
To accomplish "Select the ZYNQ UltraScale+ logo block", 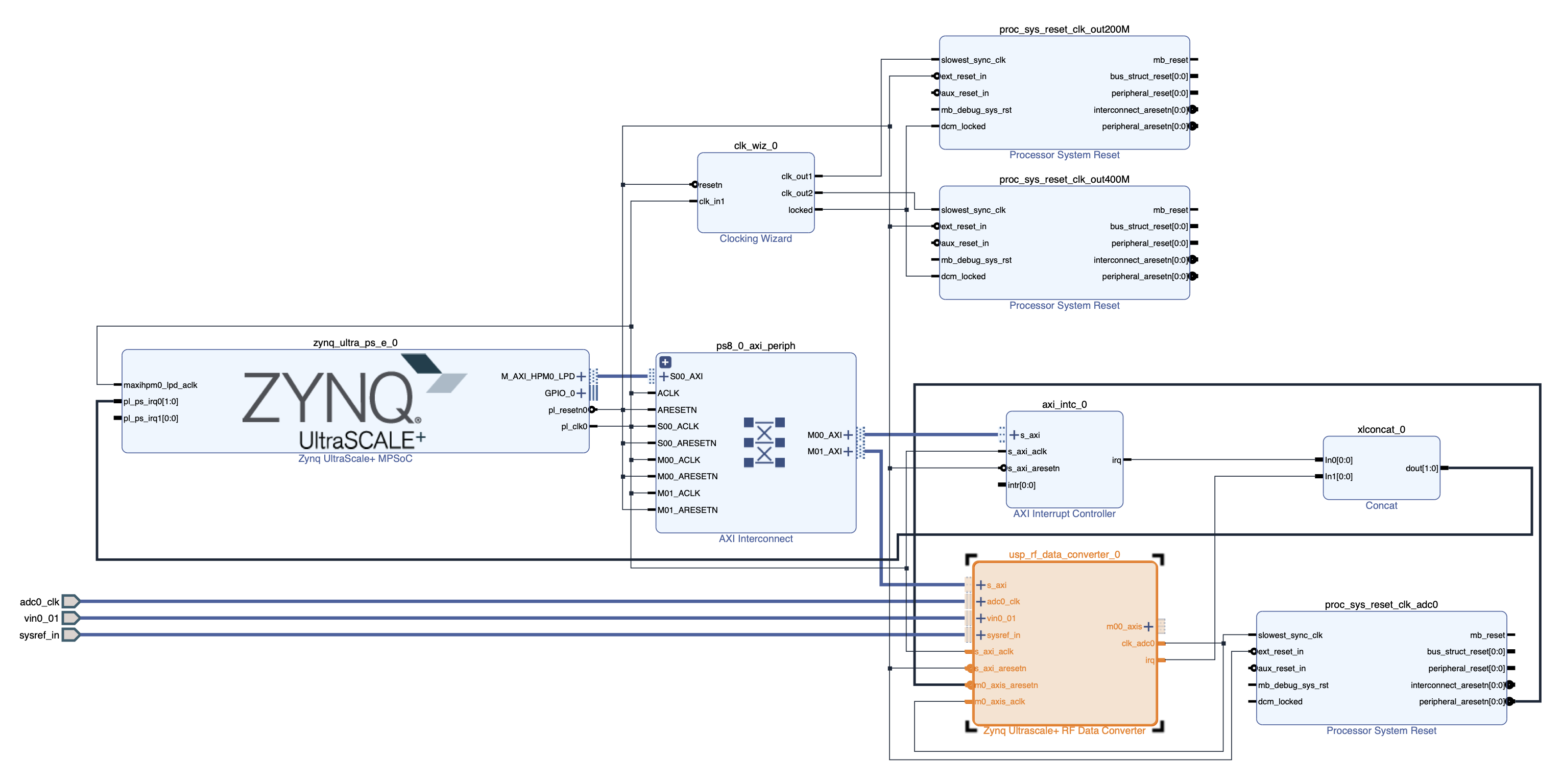I will point(355,401).
